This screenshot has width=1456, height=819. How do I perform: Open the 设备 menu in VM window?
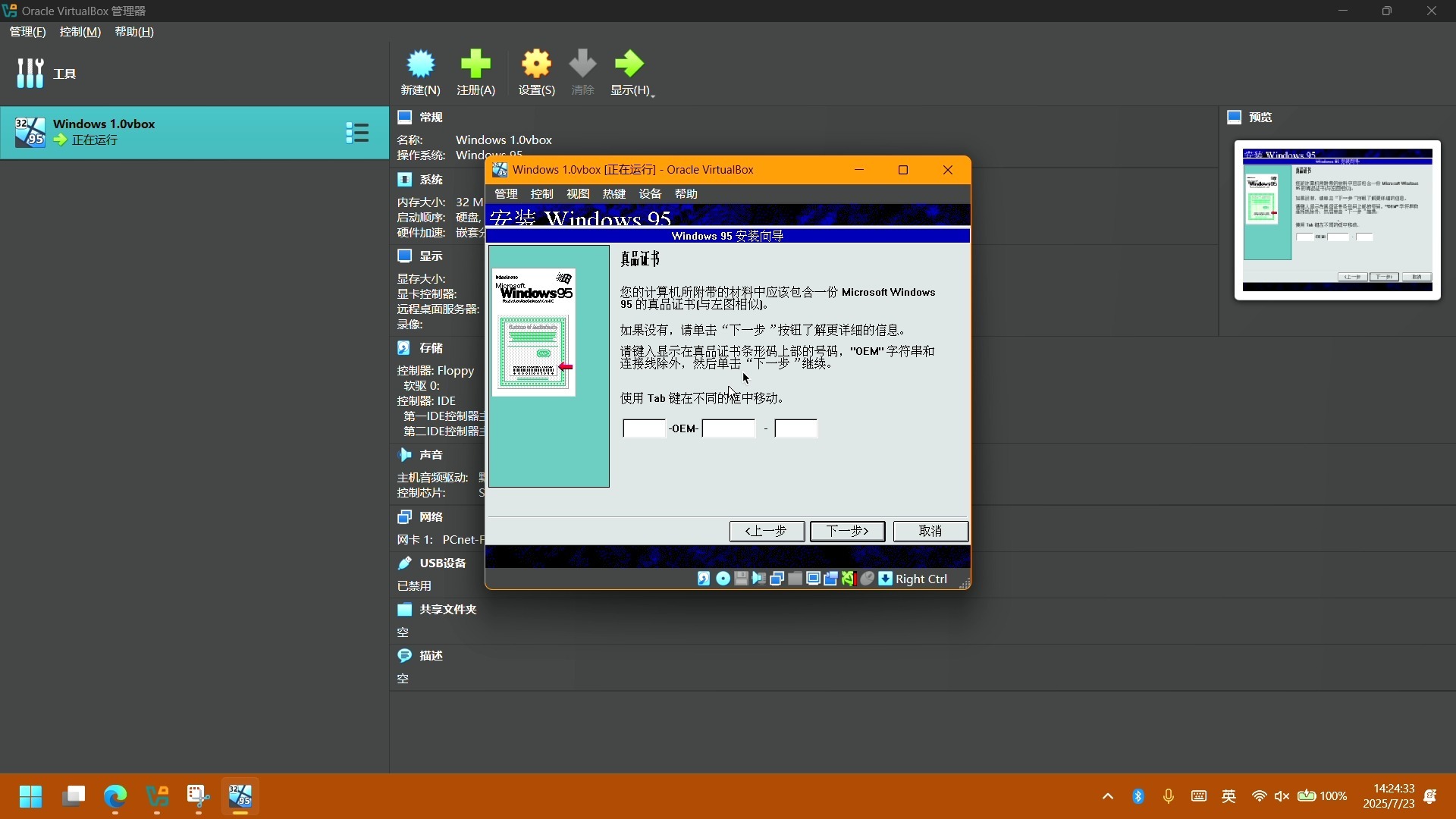pyautogui.click(x=650, y=194)
